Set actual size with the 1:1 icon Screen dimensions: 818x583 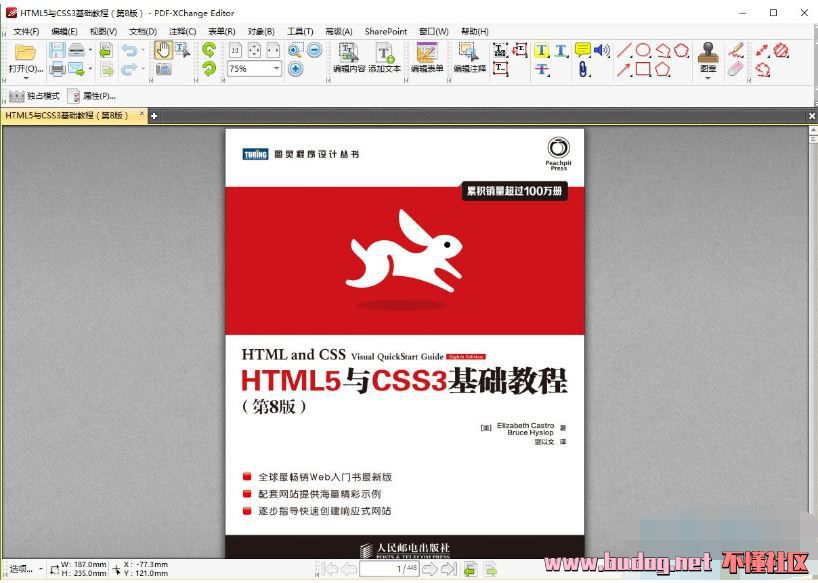point(236,50)
